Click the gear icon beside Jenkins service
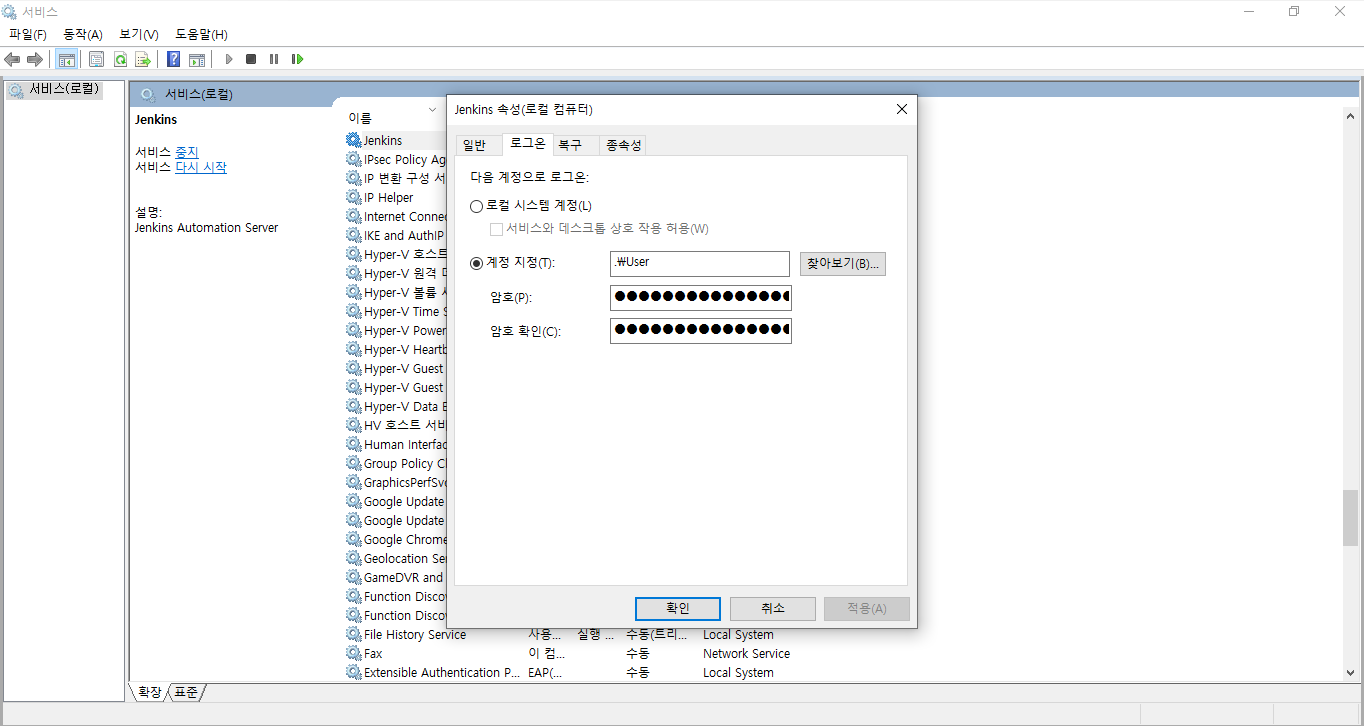1364x726 pixels. click(x=354, y=140)
